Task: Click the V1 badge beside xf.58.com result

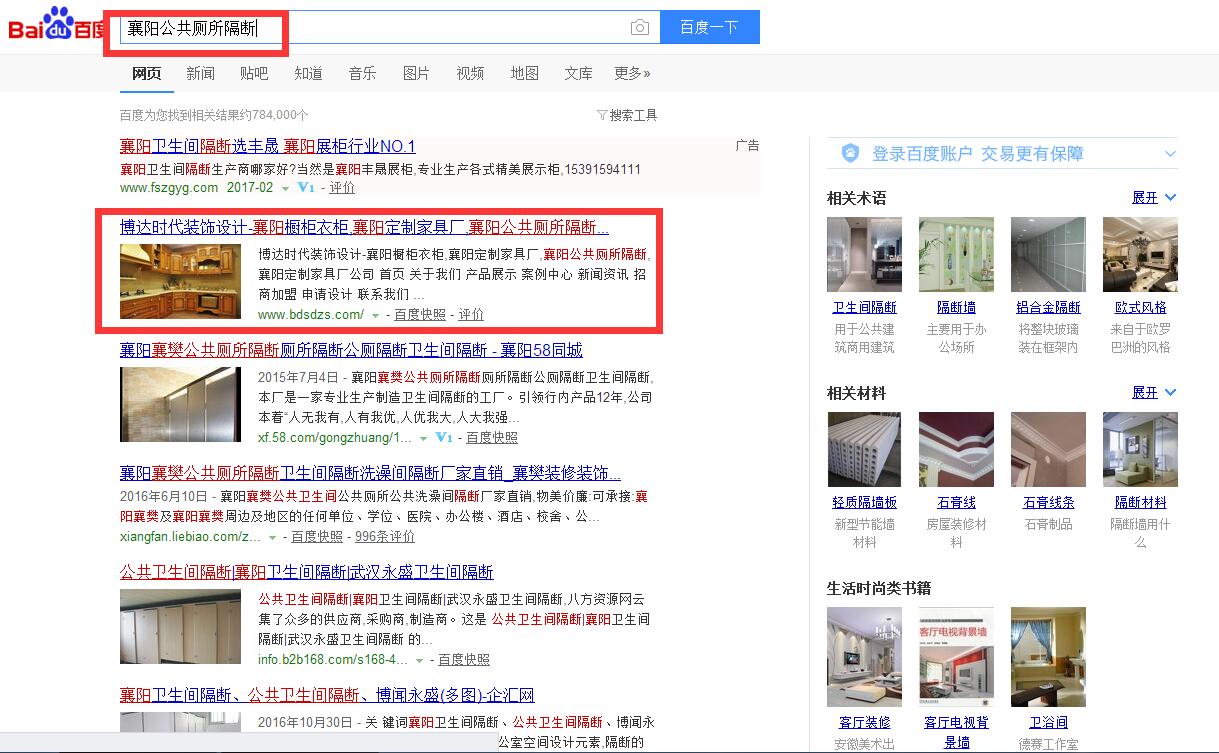Action: tap(444, 438)
